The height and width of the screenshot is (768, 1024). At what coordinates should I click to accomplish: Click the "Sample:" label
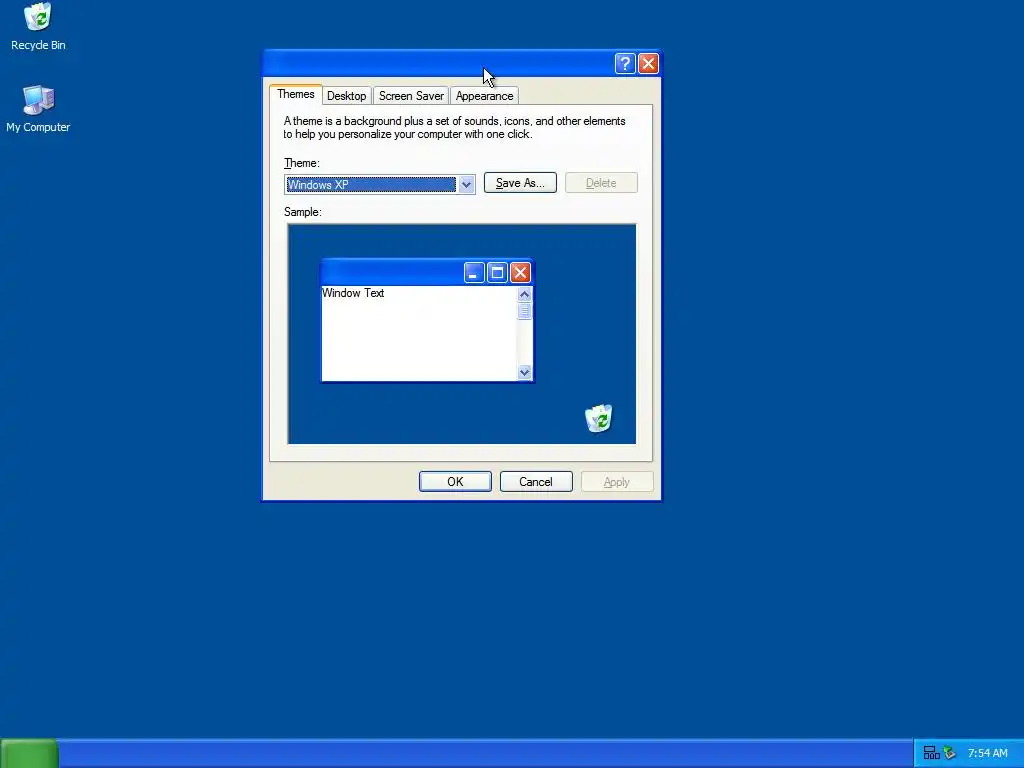tap(303, 212)
